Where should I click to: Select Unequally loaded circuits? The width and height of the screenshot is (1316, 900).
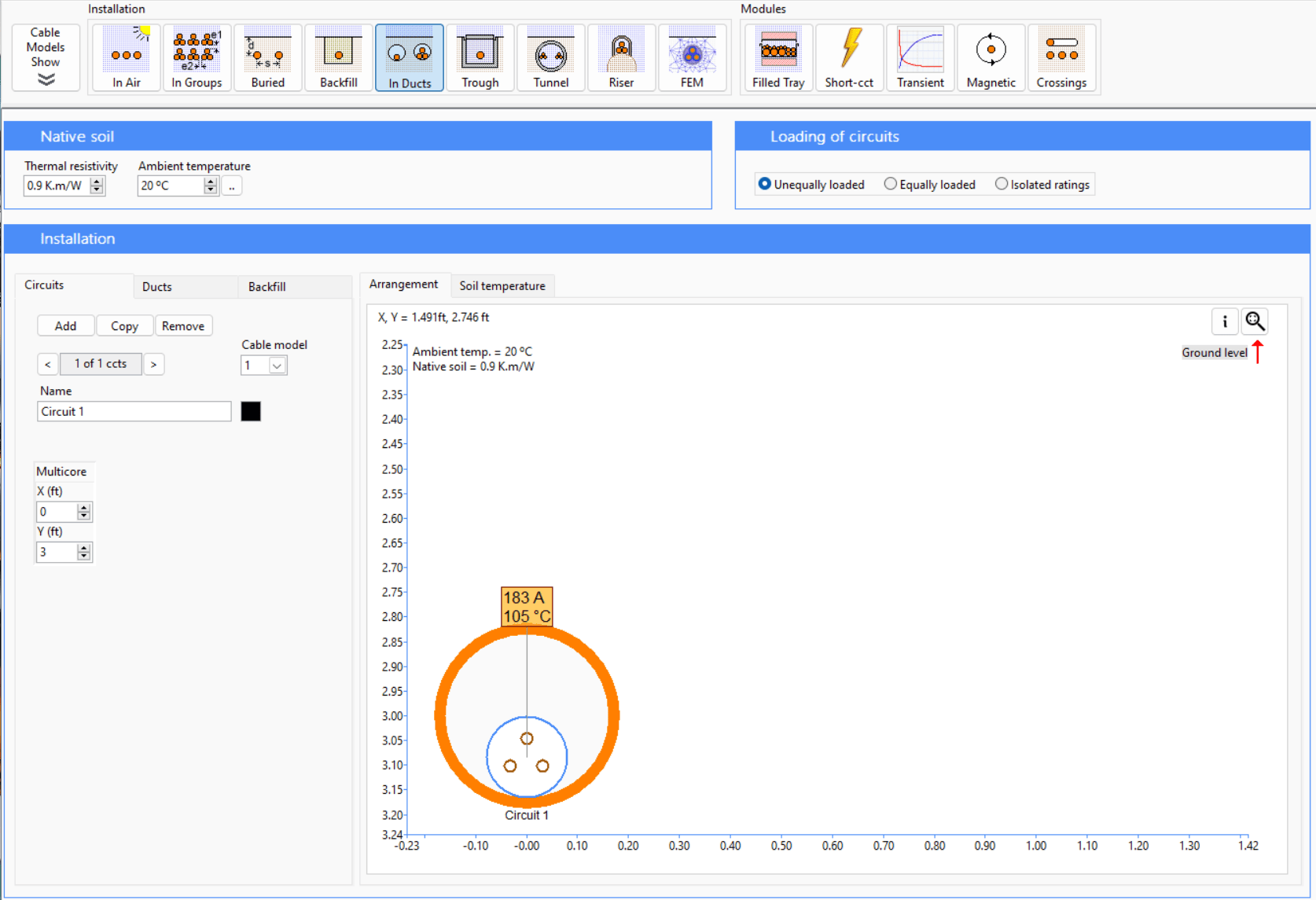tap(764, 183)
